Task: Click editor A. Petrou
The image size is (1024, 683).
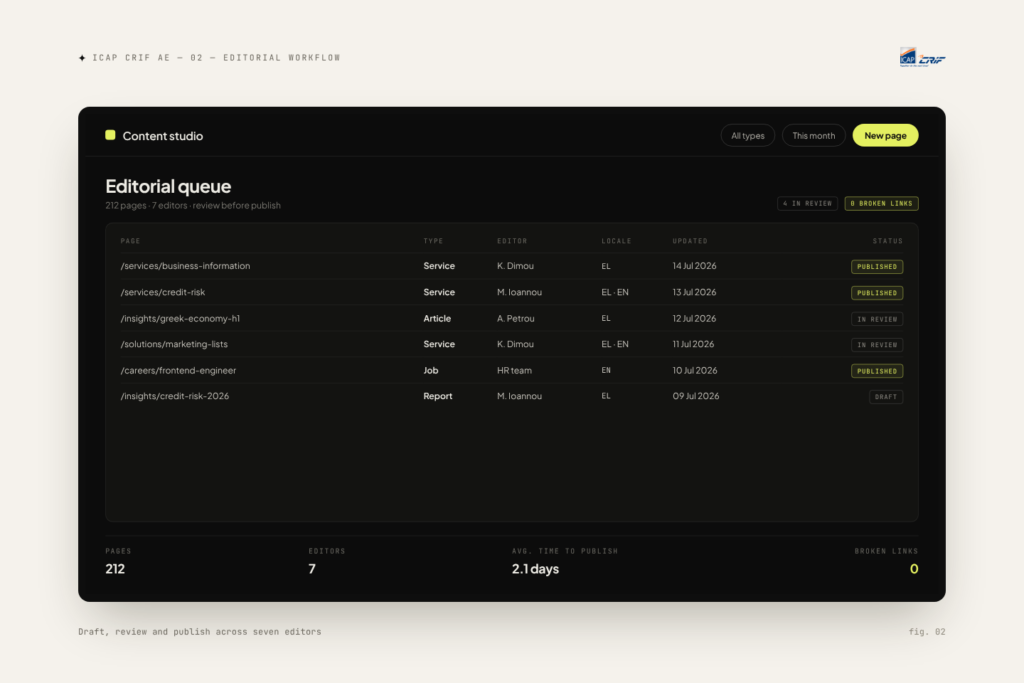Action: pos(515,319)
